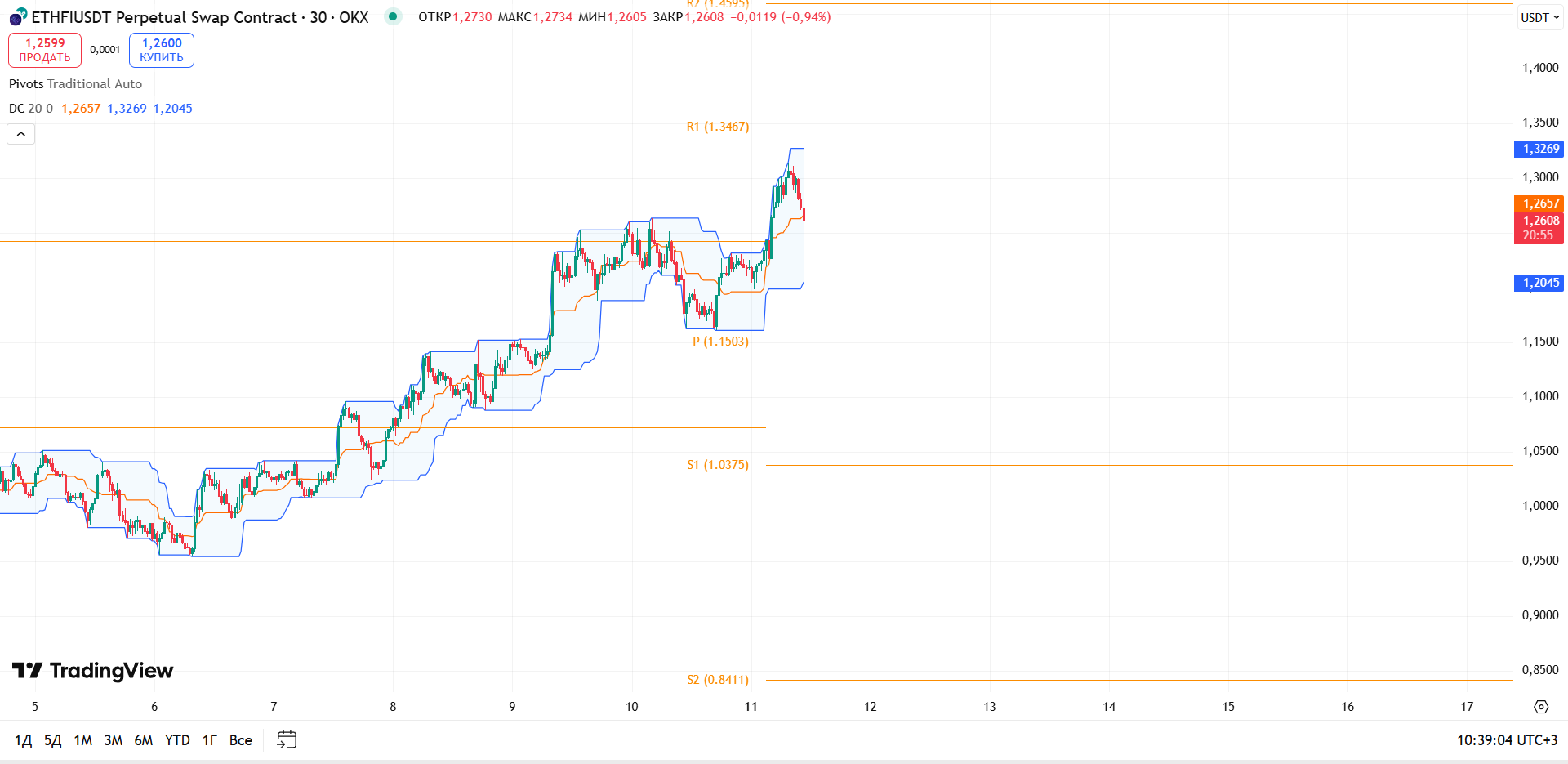Viewport: 1568px width, 764px height.
Task: Open timezone menu at 10:39:04 UTC+3
Action: point(1507,740)
